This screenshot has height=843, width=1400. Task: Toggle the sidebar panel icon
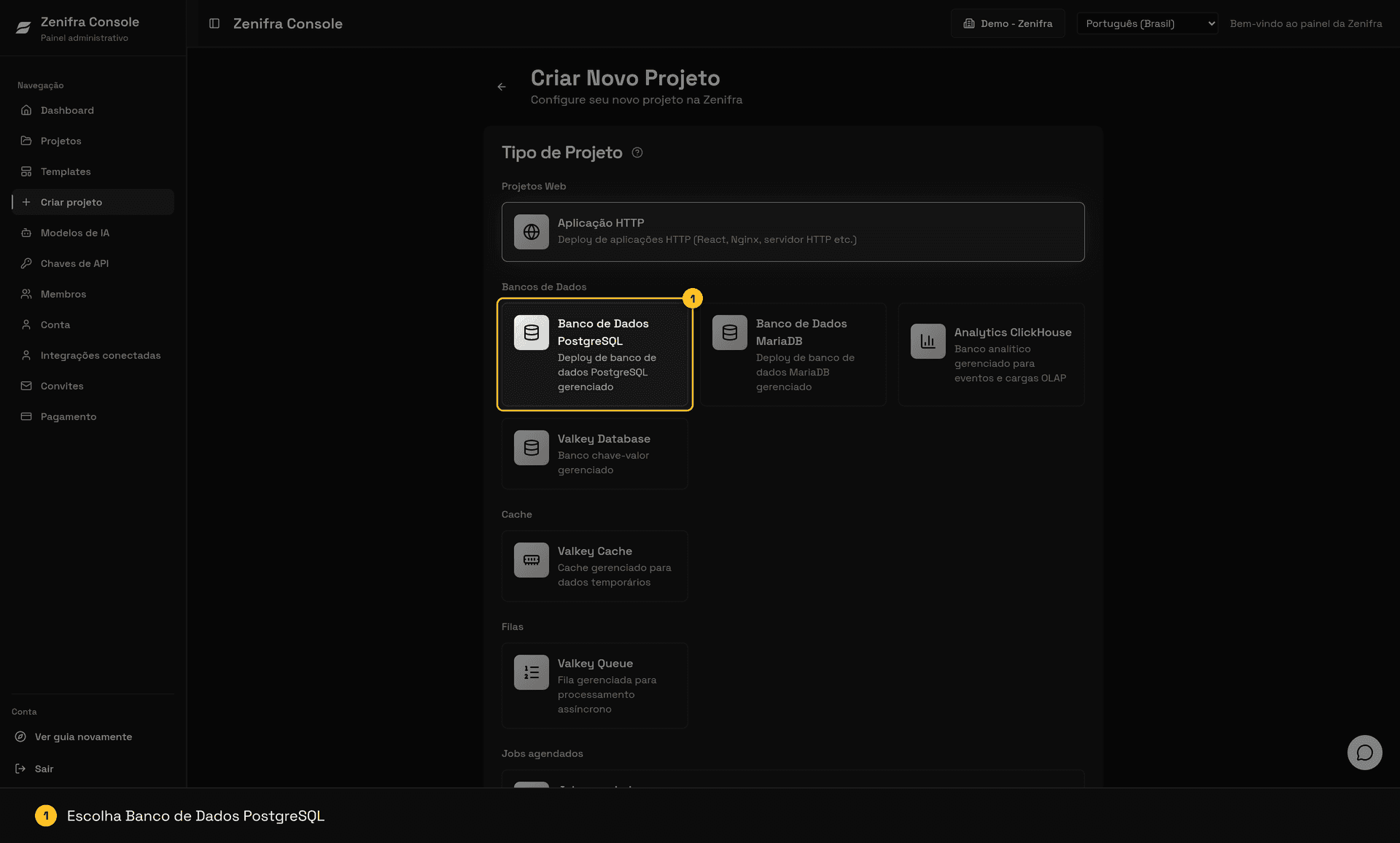(214, 23)
